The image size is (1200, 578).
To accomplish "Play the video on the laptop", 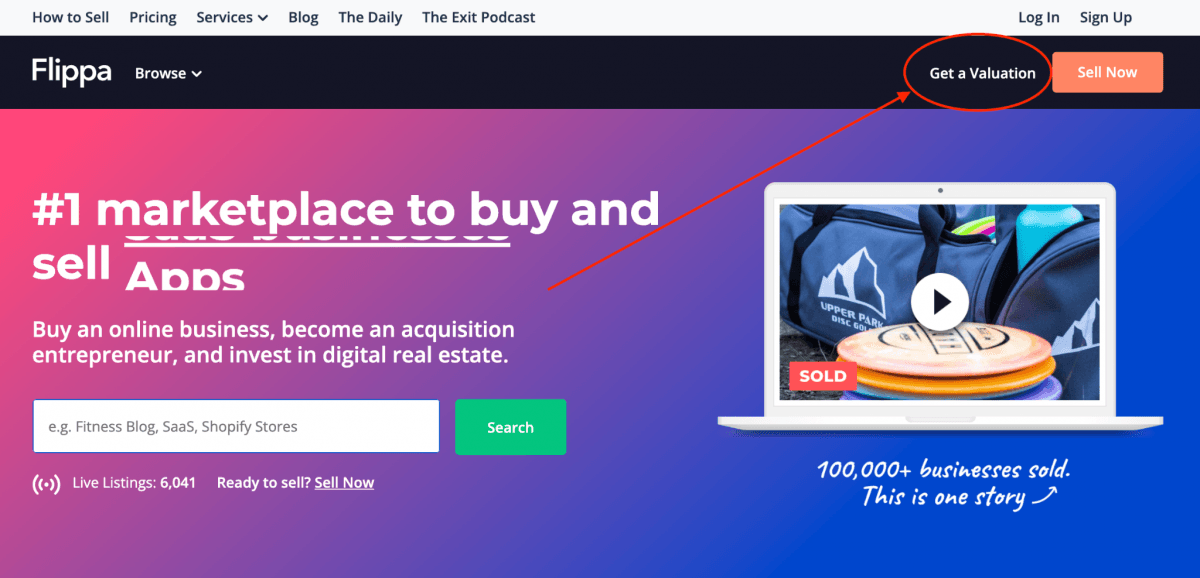I will [x=939, y=301].
